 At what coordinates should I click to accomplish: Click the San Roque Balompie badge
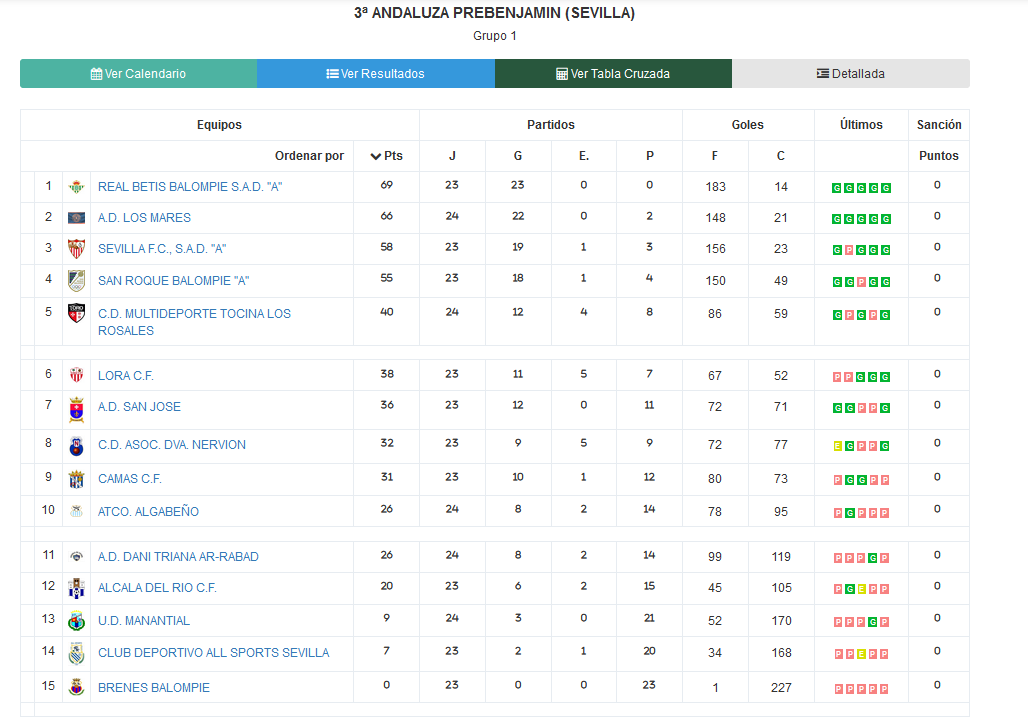point(77,281)
